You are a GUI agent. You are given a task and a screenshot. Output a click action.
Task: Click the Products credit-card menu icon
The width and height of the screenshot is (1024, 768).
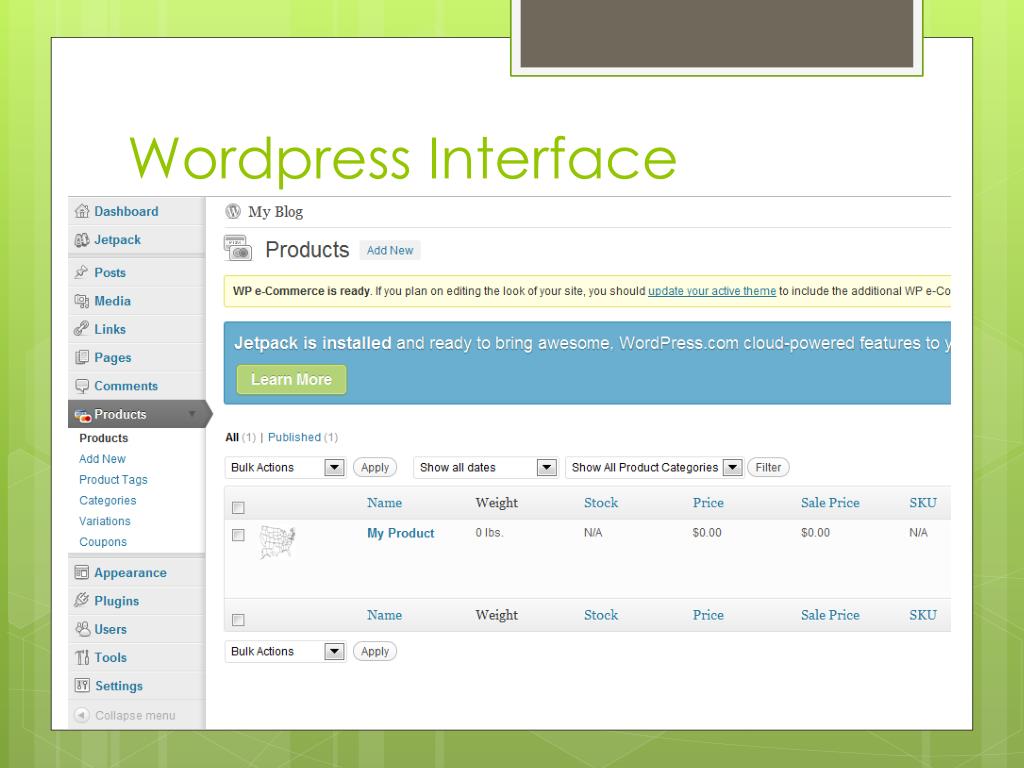pos(83,415)
